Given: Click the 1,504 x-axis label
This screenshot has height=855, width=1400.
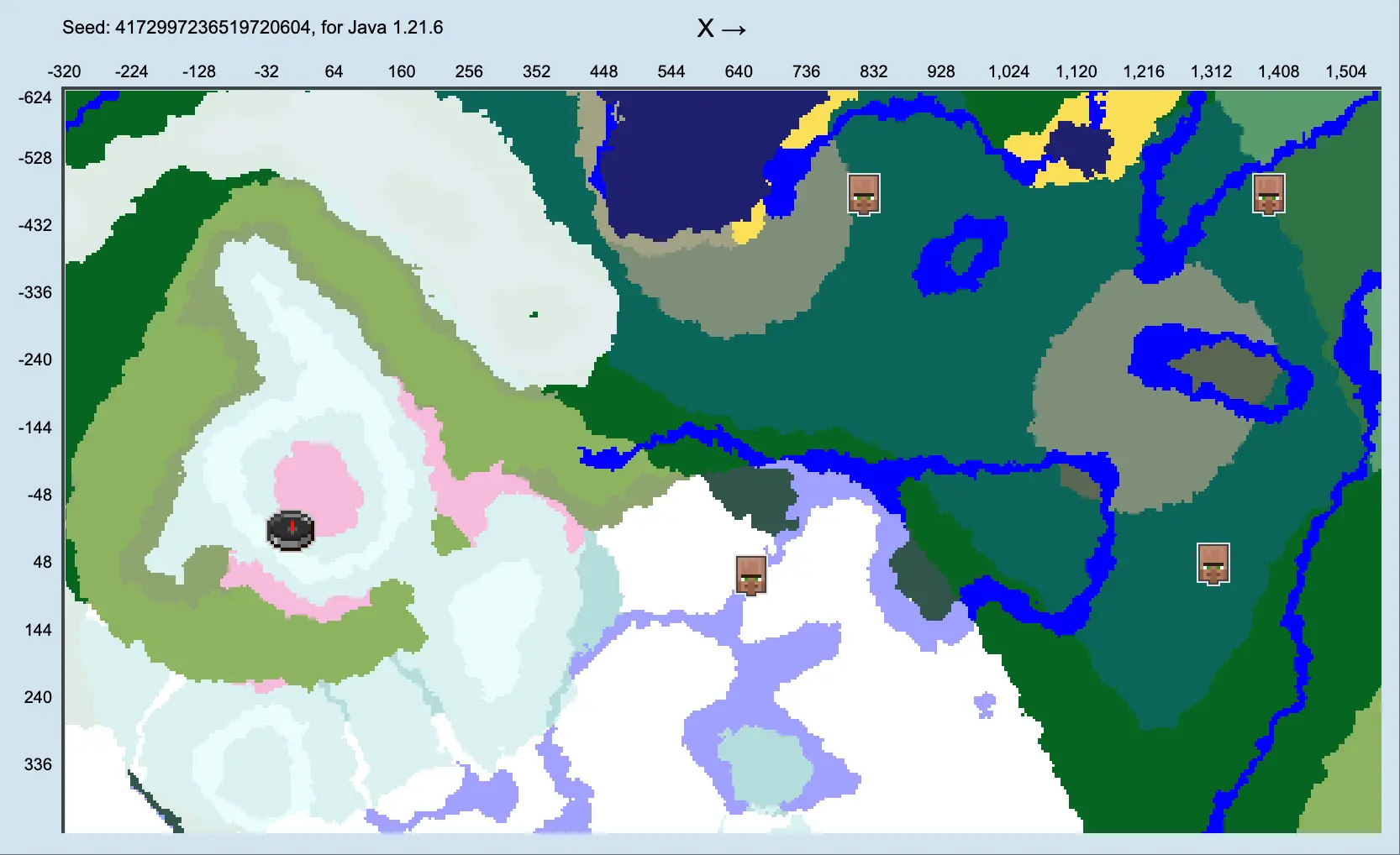Looking at the screenshot, I should click(x=1346, y=71).
